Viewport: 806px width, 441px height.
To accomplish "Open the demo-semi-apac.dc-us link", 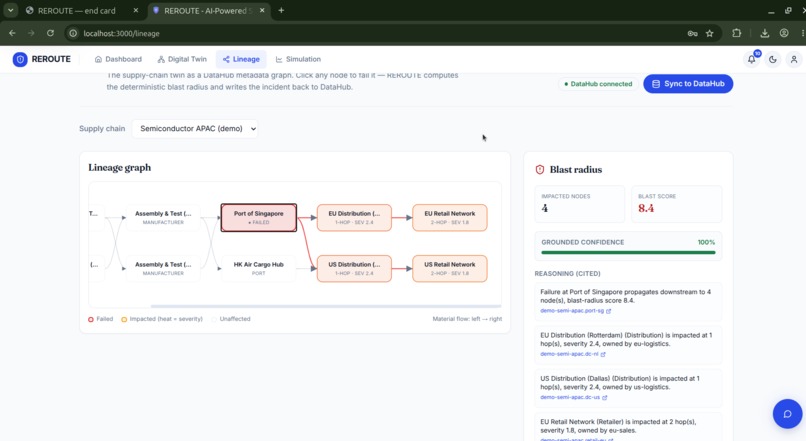I will (574, 397).
